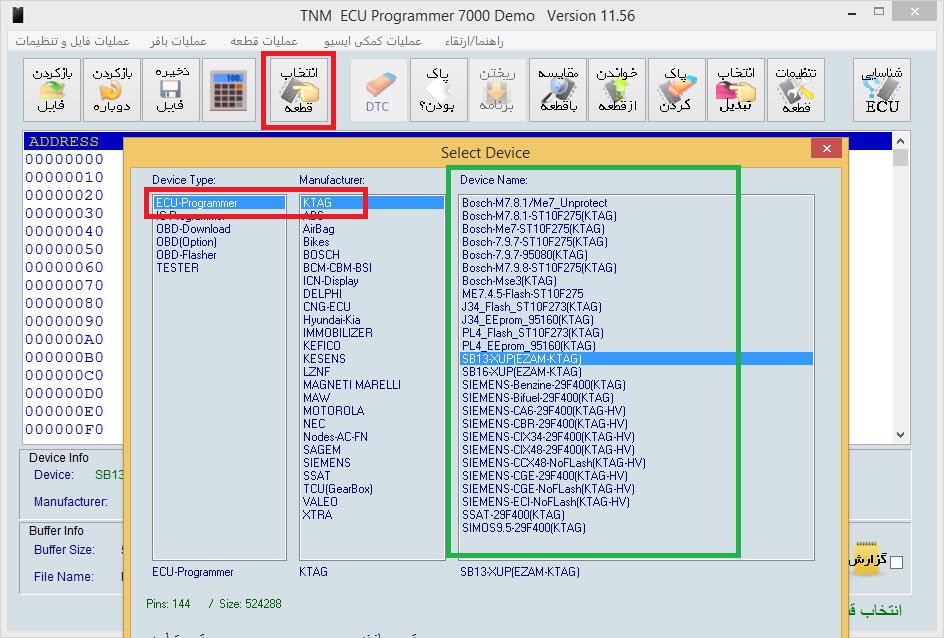The image size is (944, 638).
Task: Click the Save File (ذخیره فایل) floppy icon
Action: 171,90
